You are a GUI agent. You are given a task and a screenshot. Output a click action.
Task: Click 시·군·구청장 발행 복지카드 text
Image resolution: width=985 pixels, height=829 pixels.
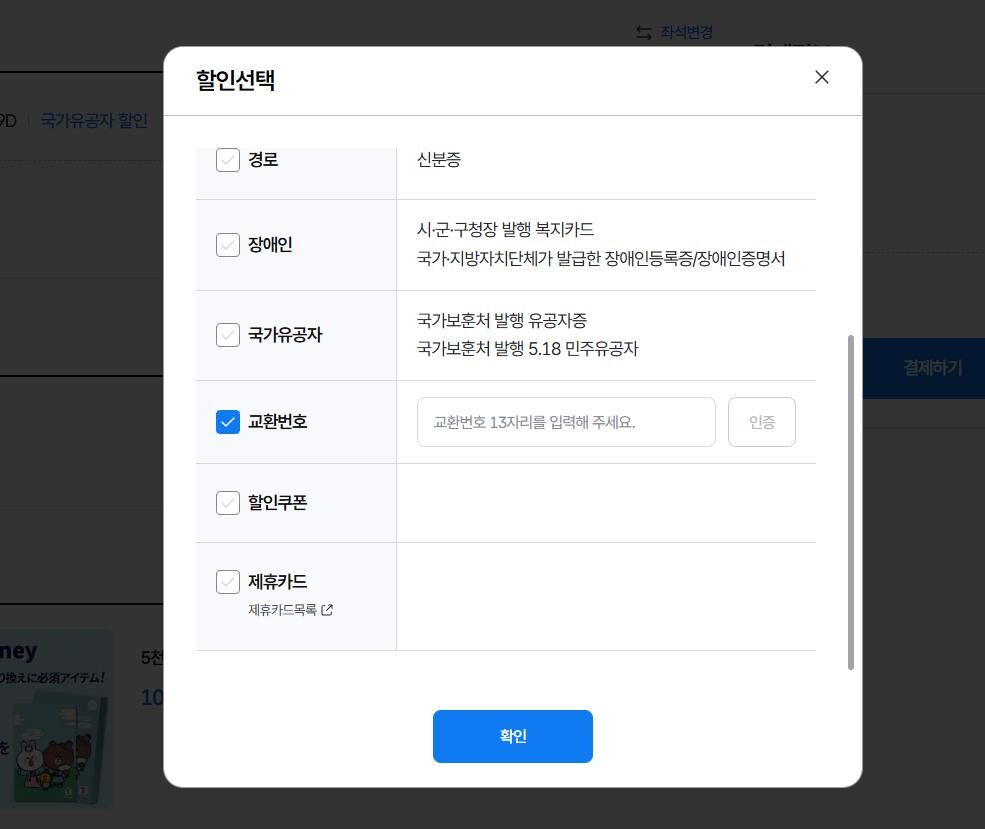[505, 229]
